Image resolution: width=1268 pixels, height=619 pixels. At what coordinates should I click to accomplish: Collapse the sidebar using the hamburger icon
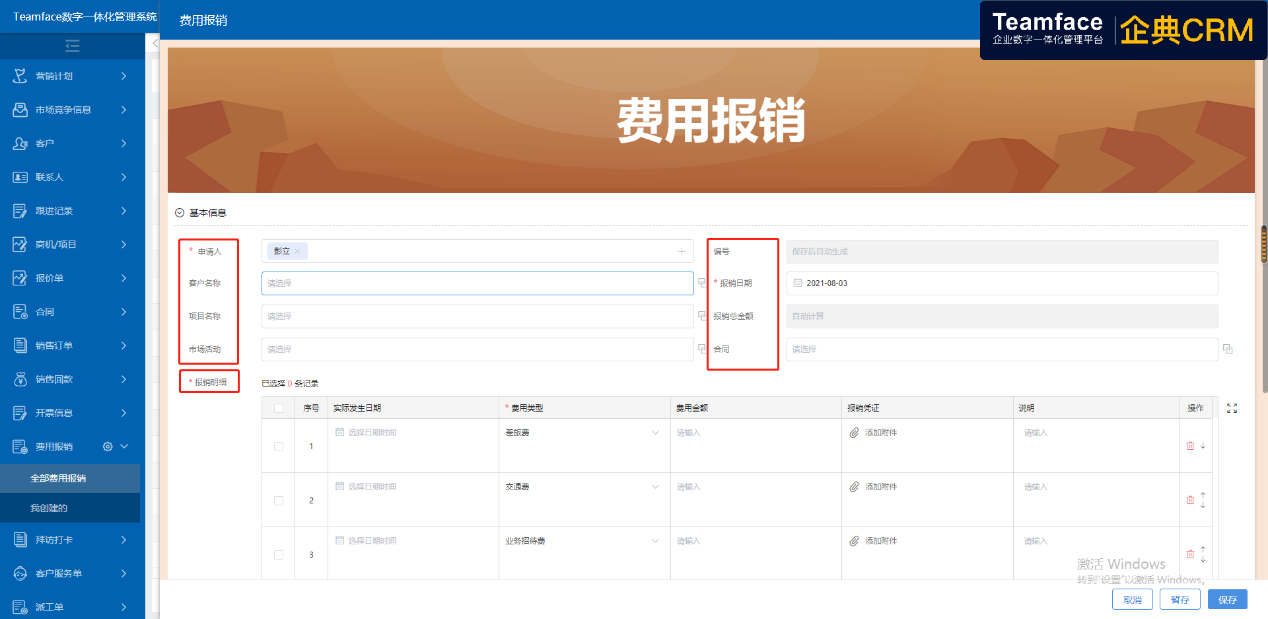pos(72,45)
